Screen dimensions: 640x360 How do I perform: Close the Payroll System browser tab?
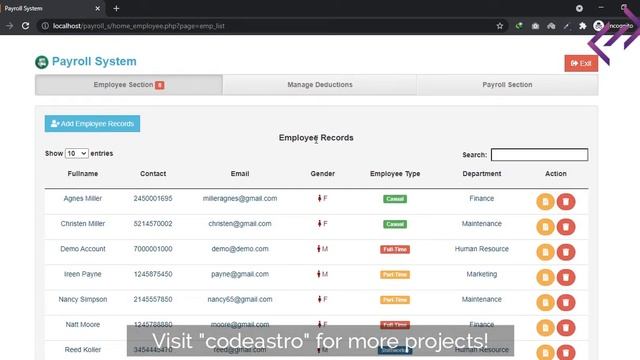tap(98, 8)
